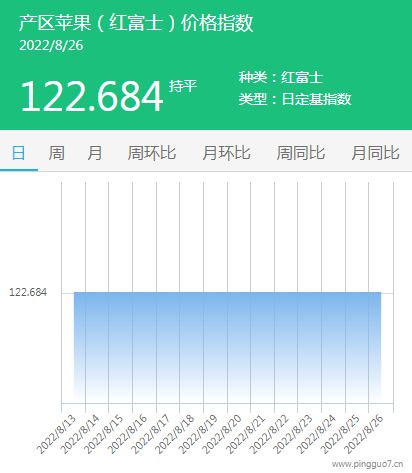Click the 2022/8/26 x-axis date label

pyautogui.click(x=364, y=435)
